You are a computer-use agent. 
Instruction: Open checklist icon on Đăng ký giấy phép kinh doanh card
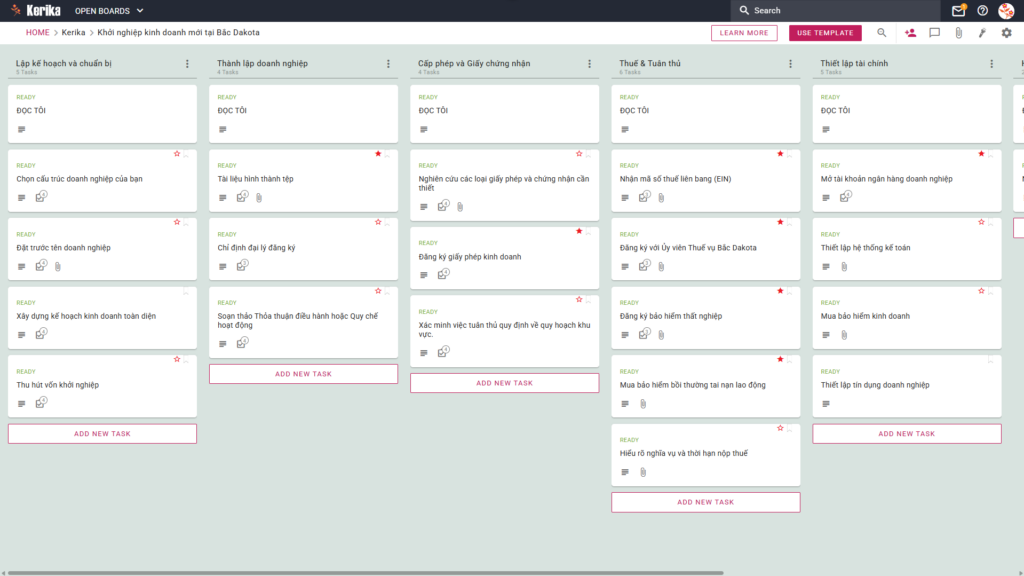[x=443, y=274]
